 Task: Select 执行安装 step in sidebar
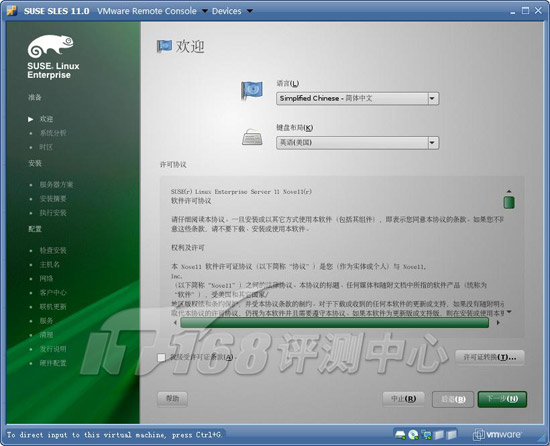tap(53, 213)
